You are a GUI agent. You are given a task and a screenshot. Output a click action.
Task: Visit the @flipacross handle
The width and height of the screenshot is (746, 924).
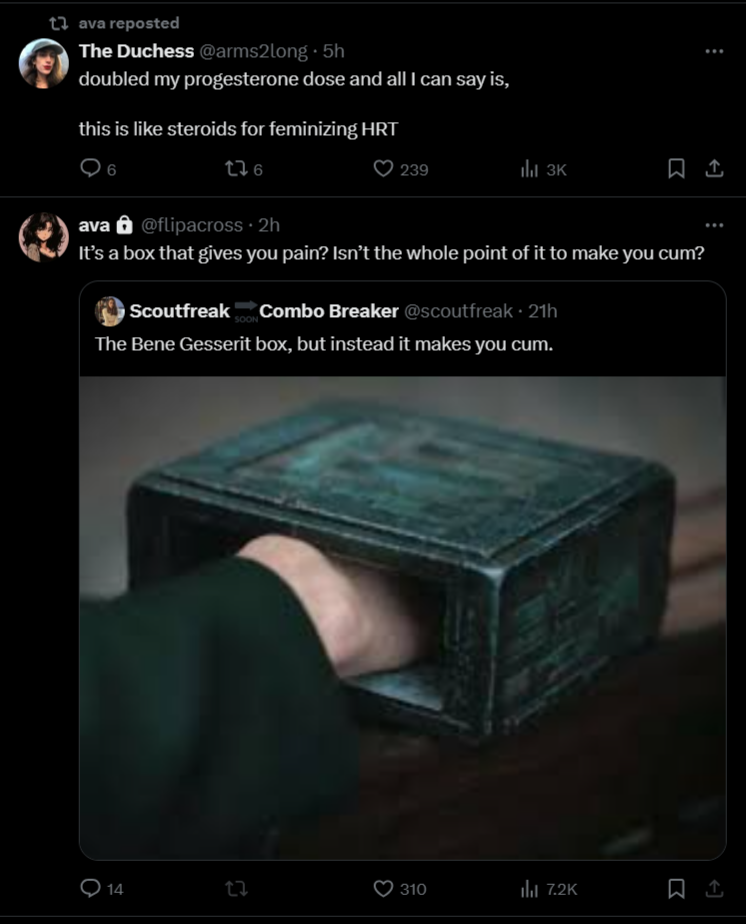pos(192,225)
